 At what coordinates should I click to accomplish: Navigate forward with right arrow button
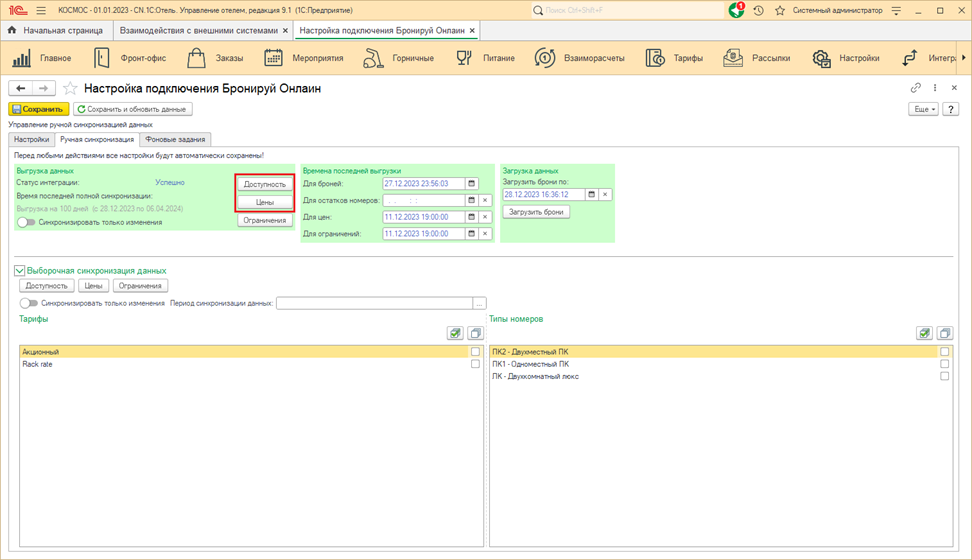tap(43, 89)
